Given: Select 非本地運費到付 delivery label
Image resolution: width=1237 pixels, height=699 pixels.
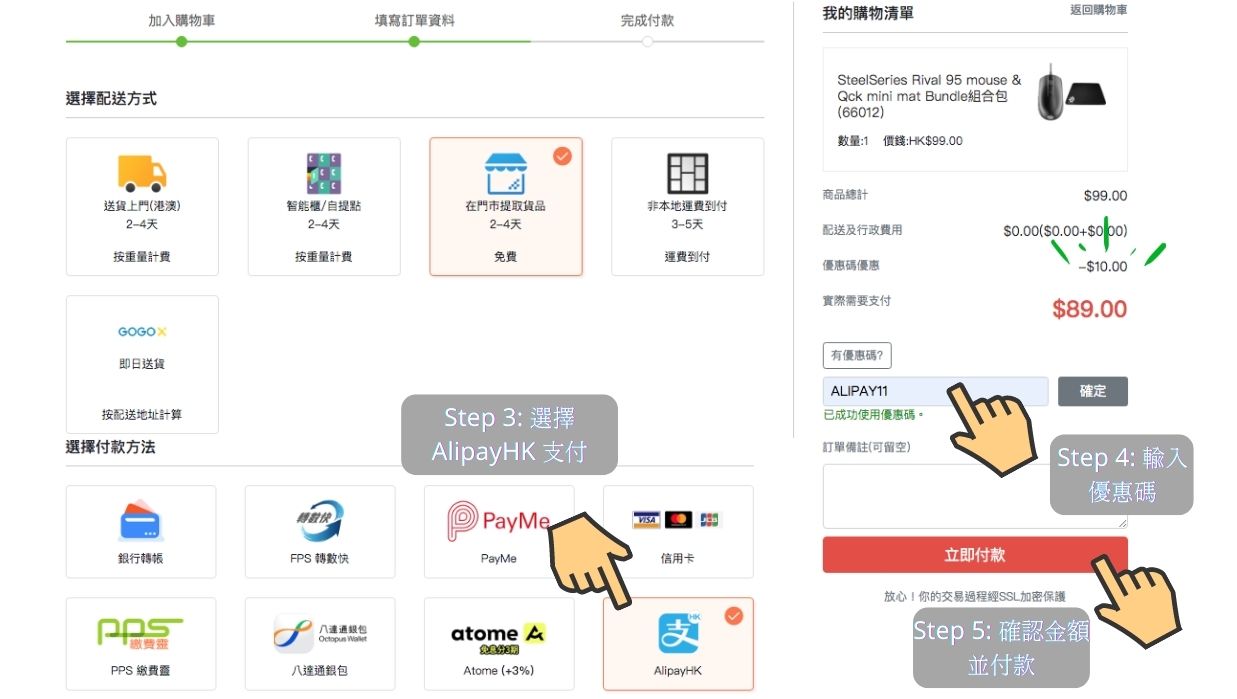Looking at the screenshot, I should 687,206.
